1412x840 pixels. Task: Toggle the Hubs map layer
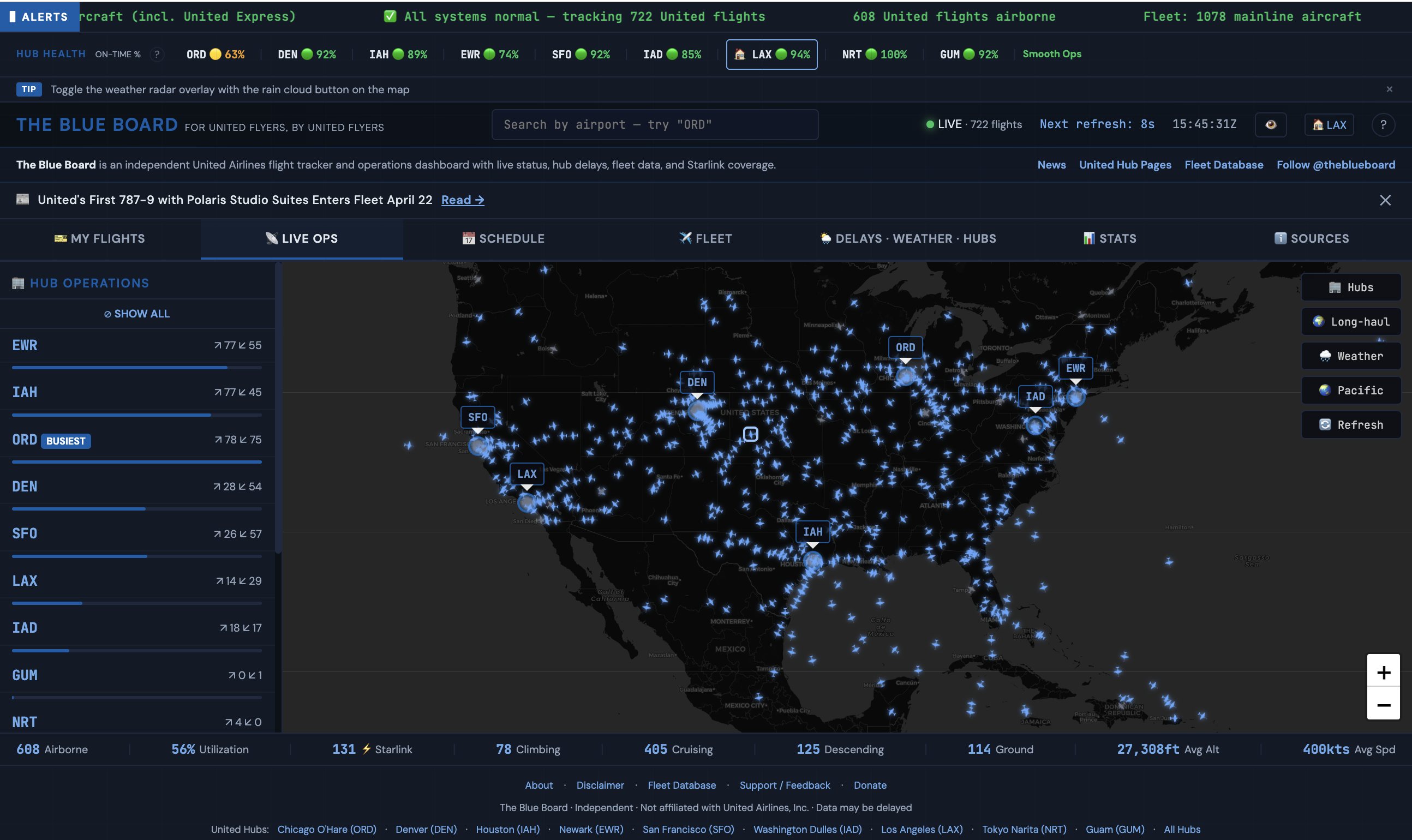[1351, 287]
